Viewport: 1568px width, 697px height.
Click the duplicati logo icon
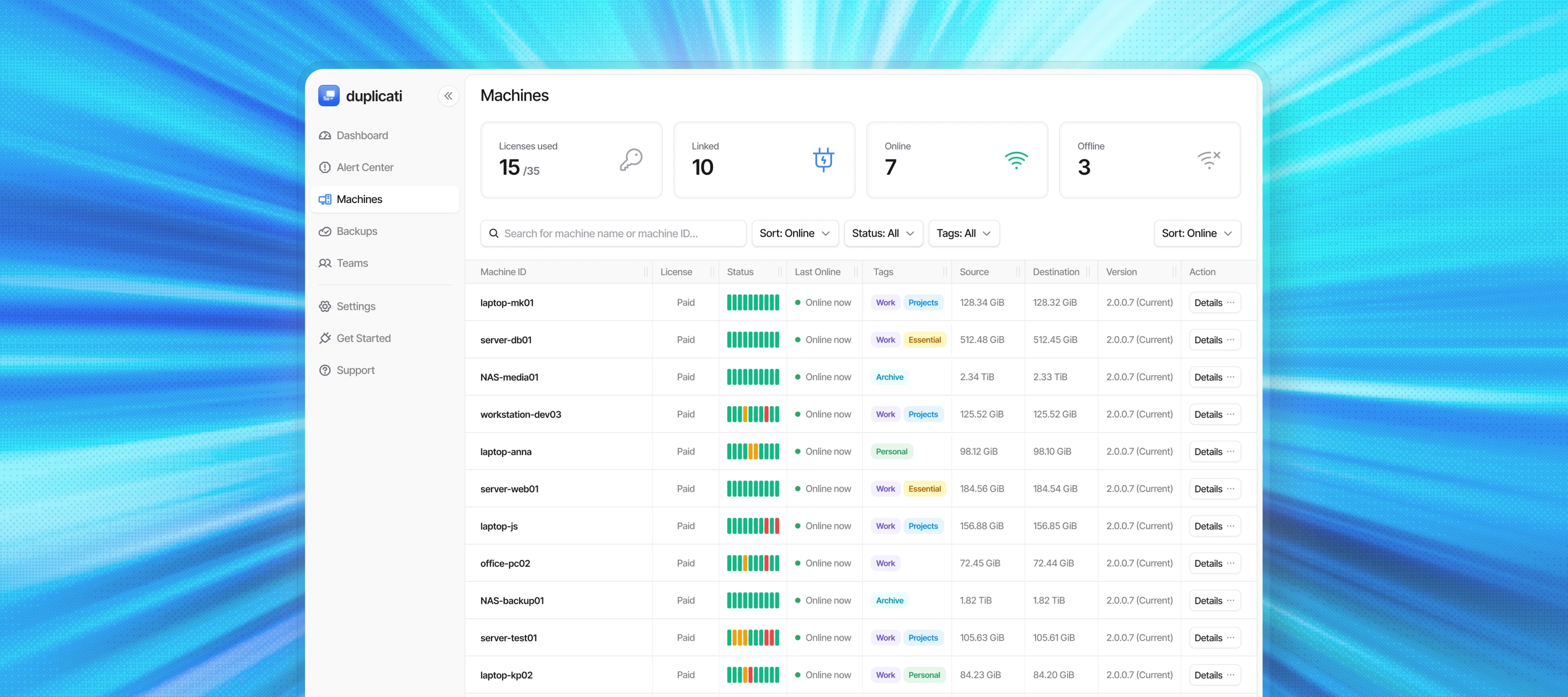pyautogui.click(x=329, y=95)
